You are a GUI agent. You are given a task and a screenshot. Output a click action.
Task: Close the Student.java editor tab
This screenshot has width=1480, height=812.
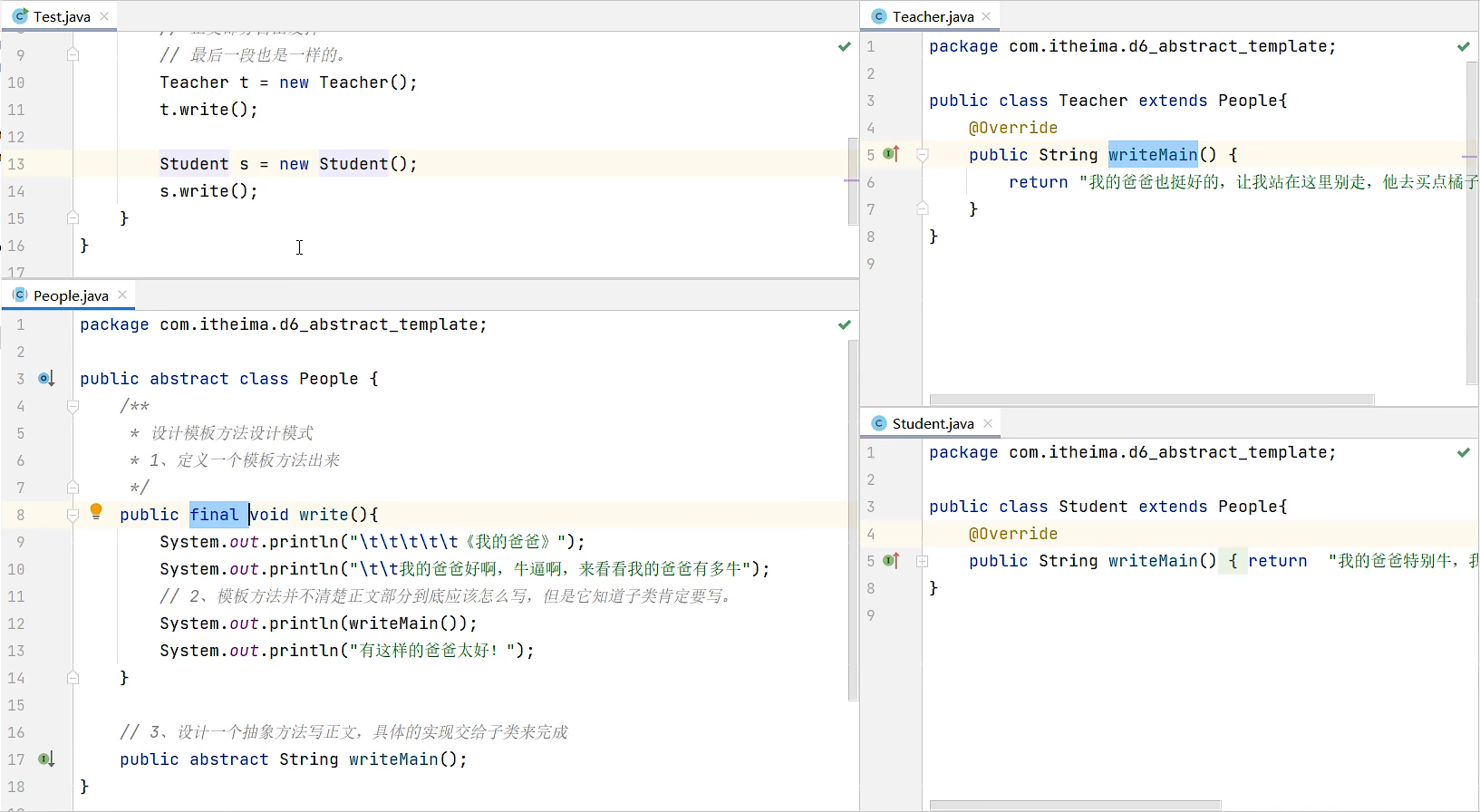pyautogui.click(x=988, y=423)
